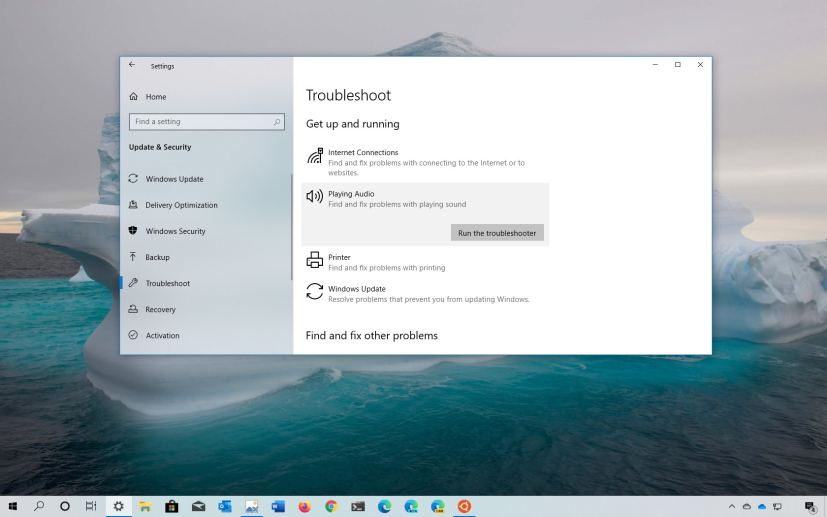
Task: Open Delivery Optimization settings page
Action: 181,205
